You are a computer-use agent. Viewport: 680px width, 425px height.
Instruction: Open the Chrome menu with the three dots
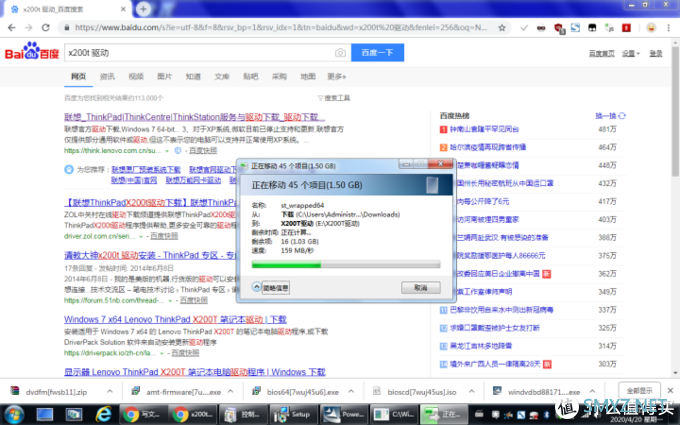[x=669, y=28]
